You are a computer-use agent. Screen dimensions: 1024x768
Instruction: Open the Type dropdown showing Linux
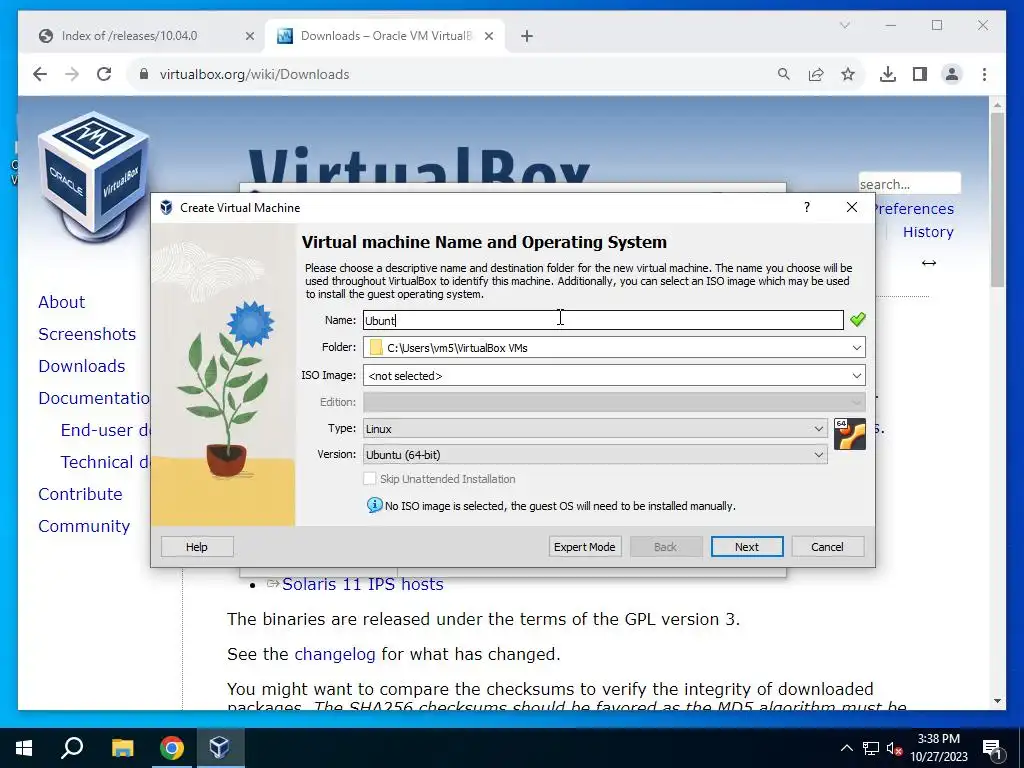[x=595, y=428]
